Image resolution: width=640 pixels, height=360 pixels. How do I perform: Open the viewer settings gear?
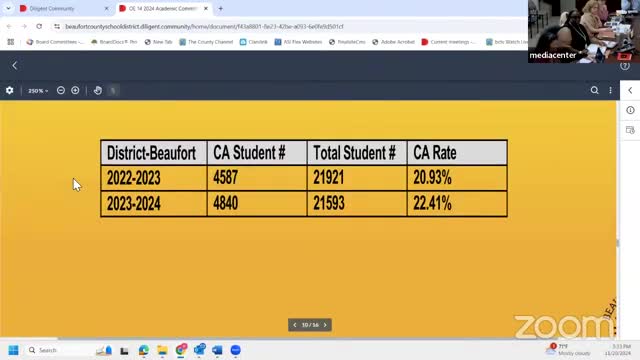9,91
